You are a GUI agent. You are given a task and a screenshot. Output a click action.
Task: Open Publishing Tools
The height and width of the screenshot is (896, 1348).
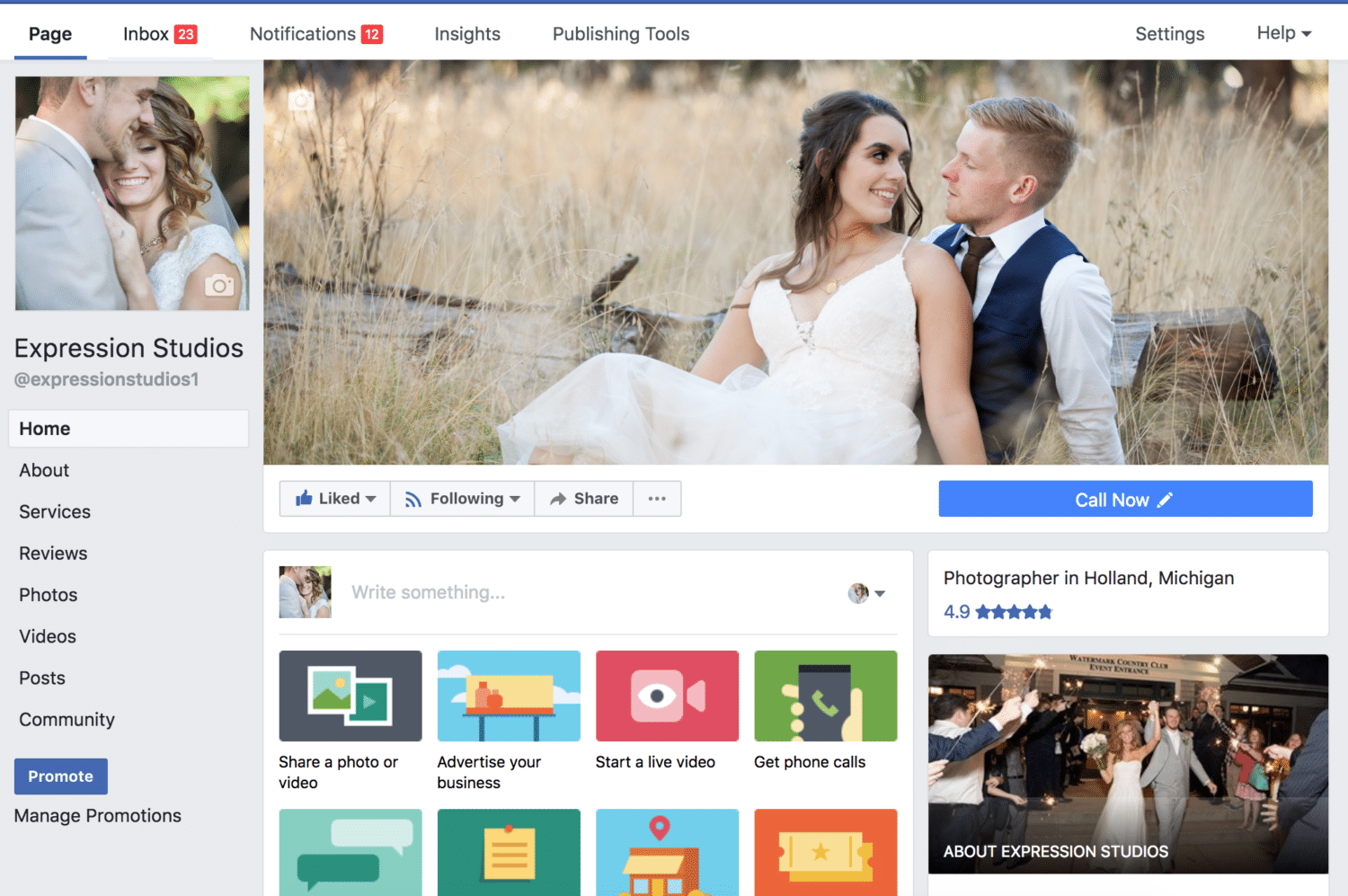coord(621,34)
